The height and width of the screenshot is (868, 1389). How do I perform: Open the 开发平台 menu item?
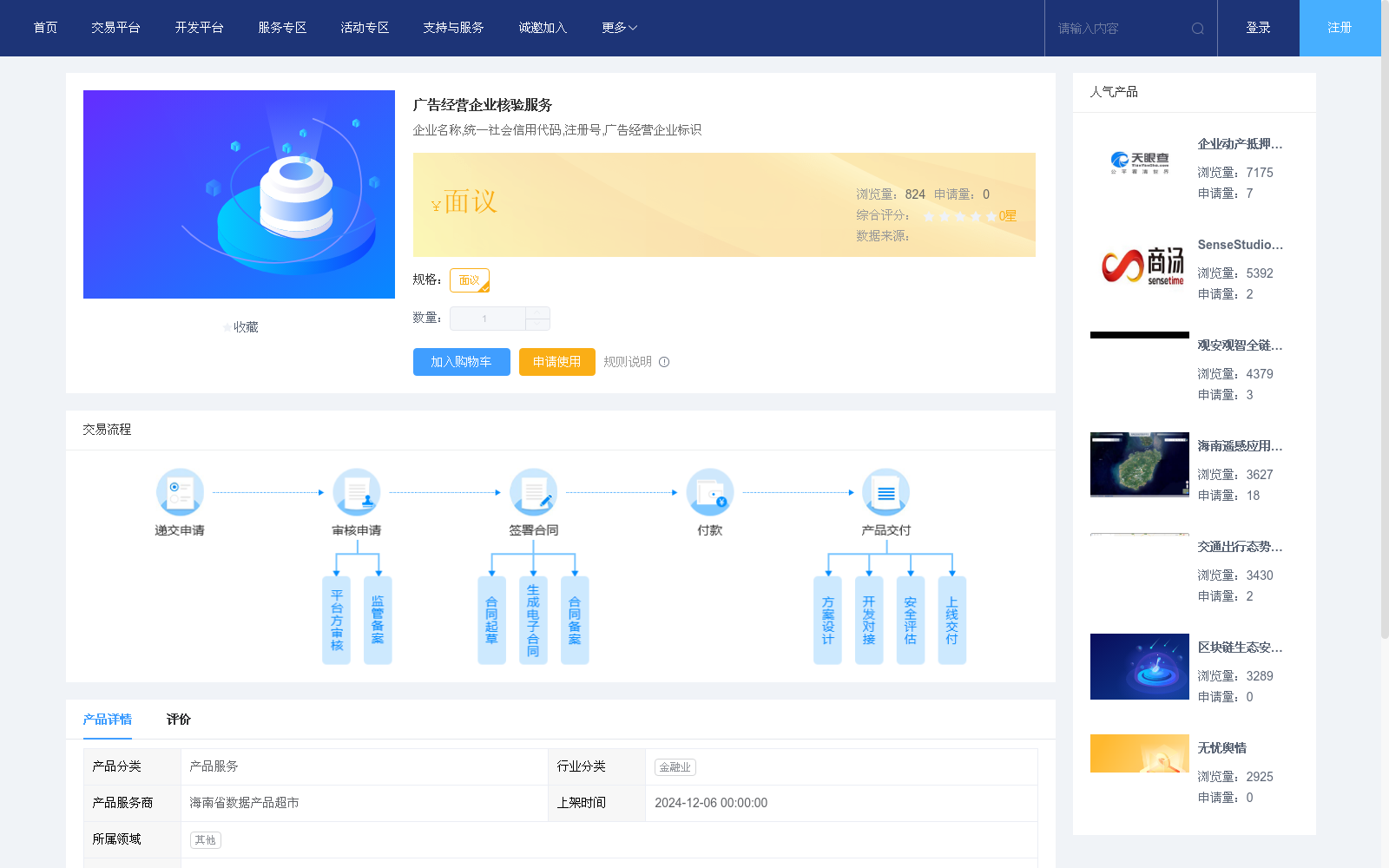[x=199, y=28]
